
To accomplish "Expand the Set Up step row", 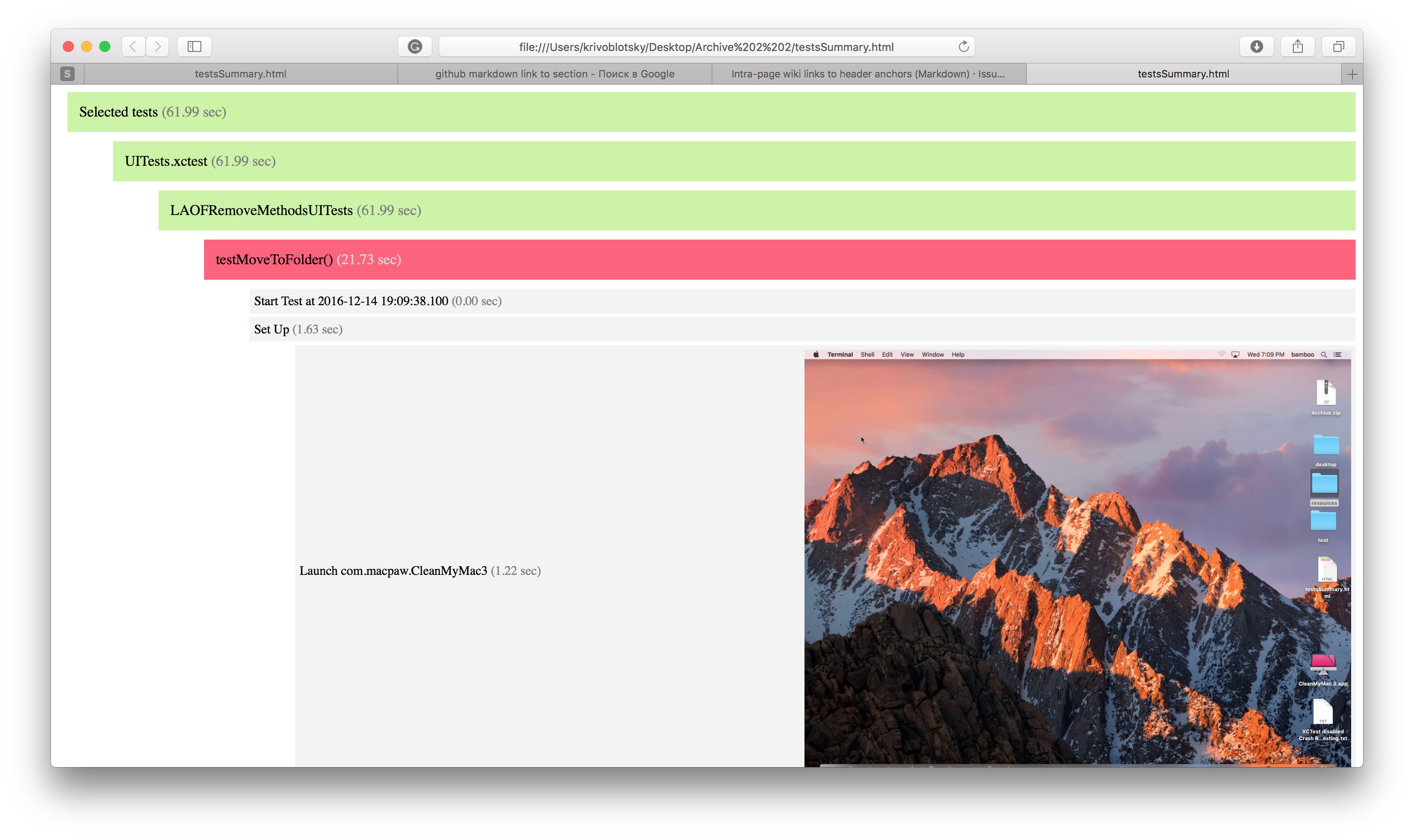I will pos(802,329).
